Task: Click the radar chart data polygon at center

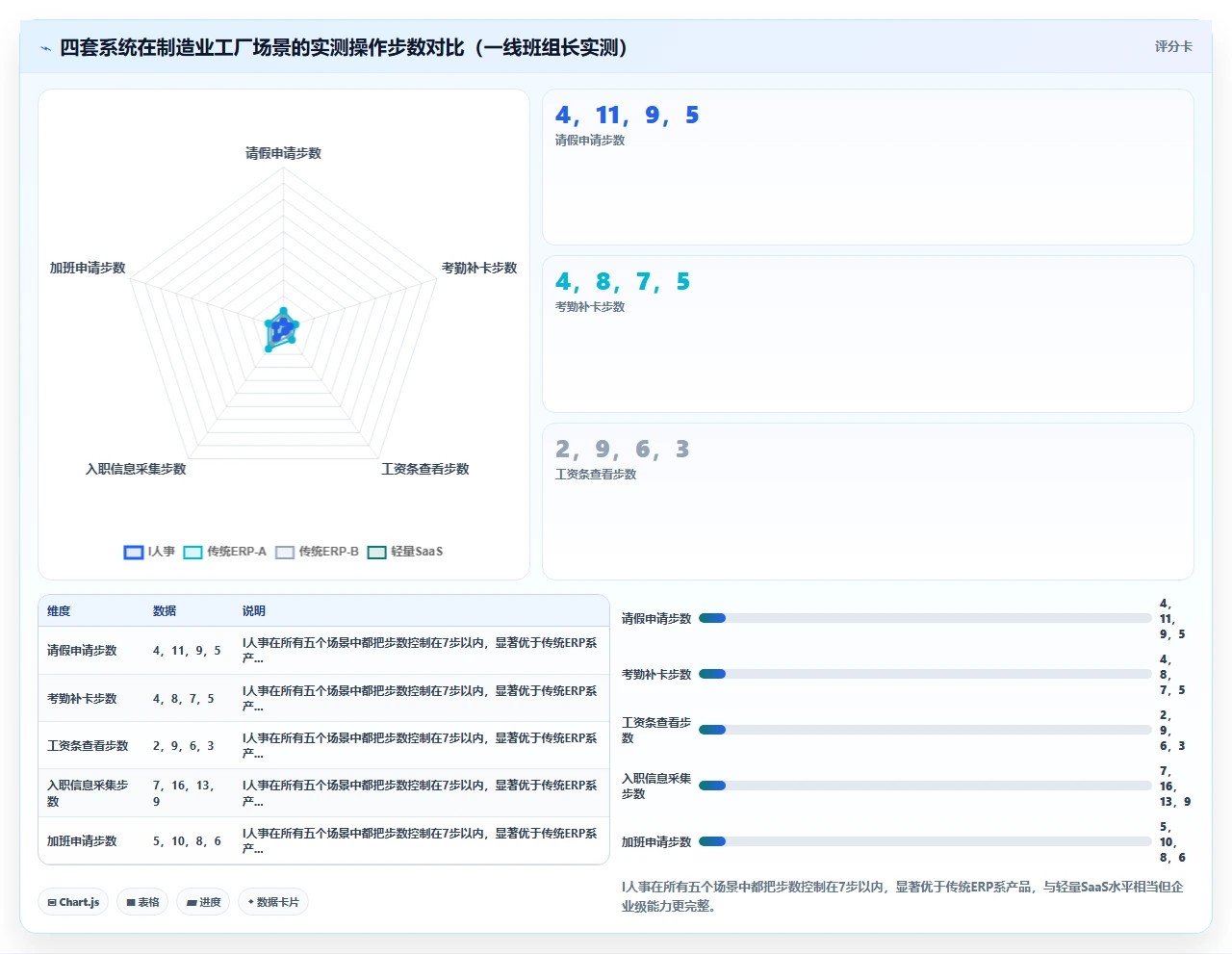Action: (x=280, y=330)
